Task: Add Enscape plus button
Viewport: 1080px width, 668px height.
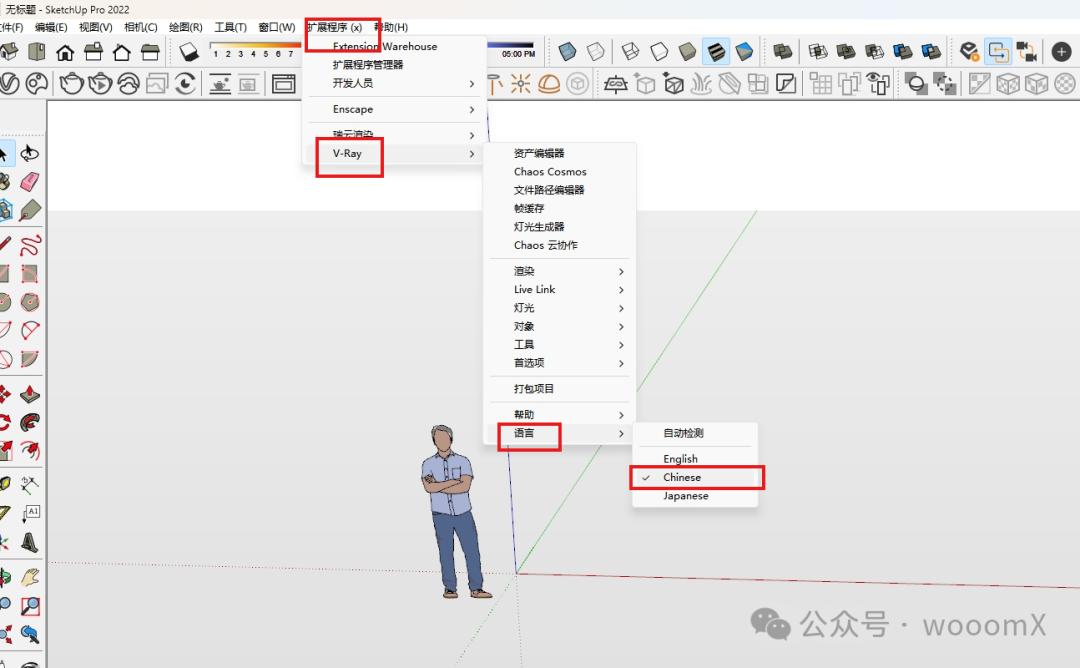Action: [1061, 52]
